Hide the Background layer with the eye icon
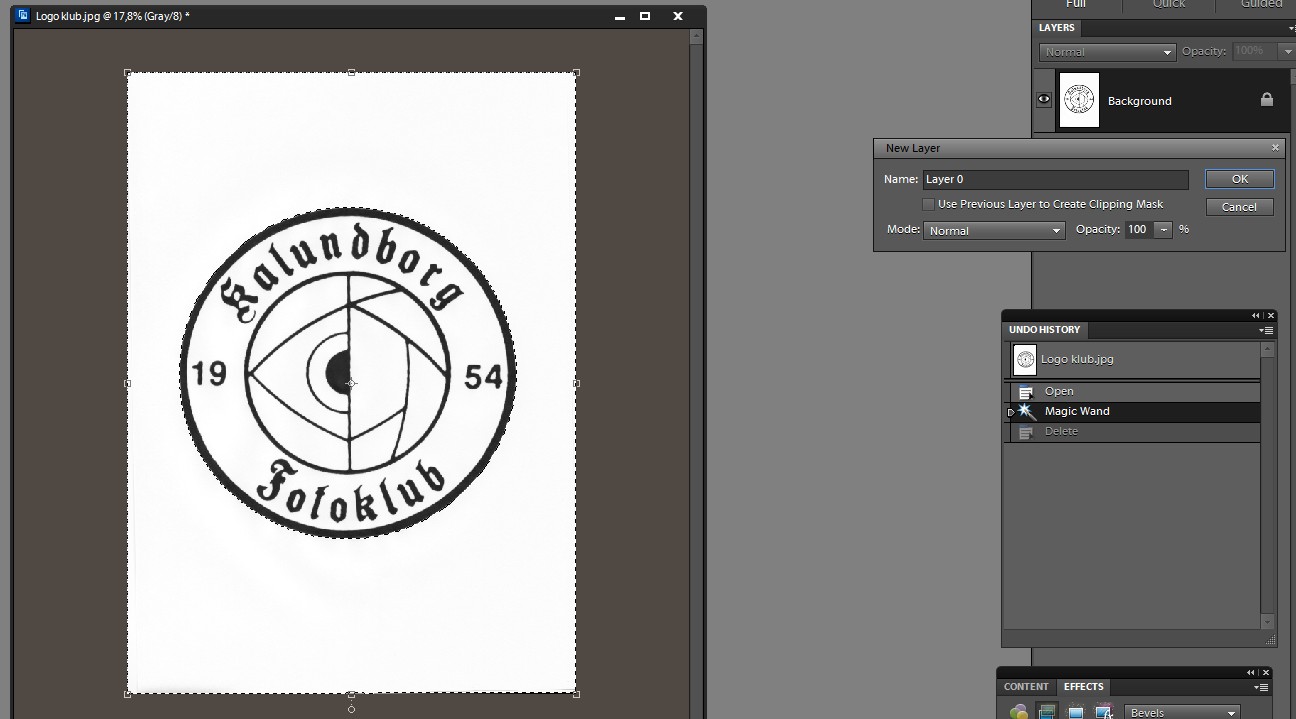 pos(1044,100)
